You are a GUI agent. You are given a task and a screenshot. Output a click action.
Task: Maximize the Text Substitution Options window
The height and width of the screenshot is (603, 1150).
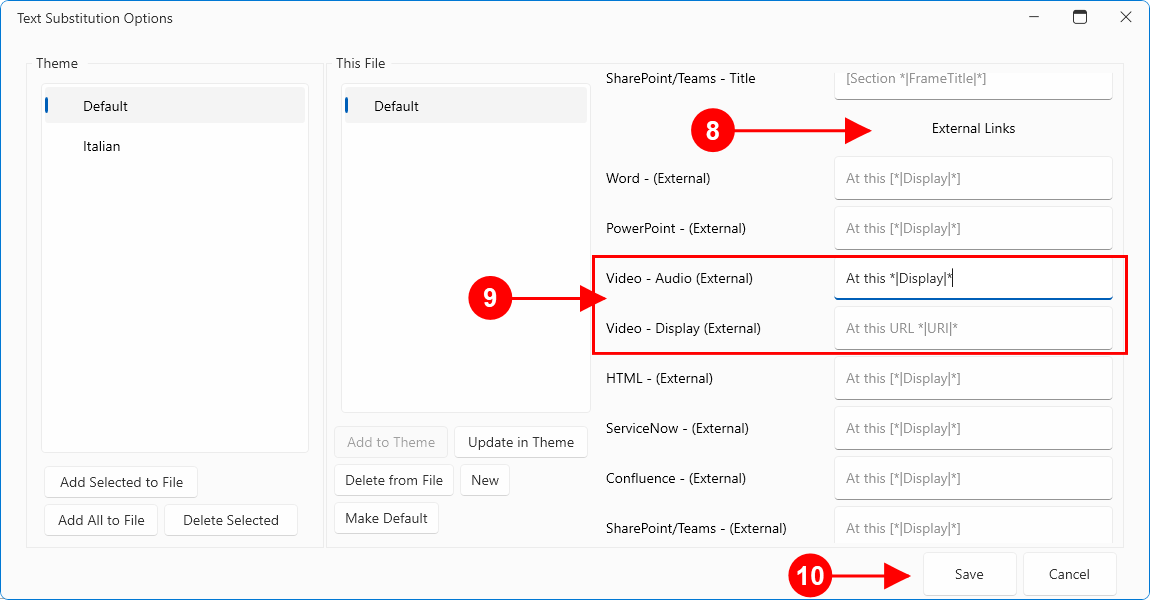pyautogui.click(x=1079, y=17)
